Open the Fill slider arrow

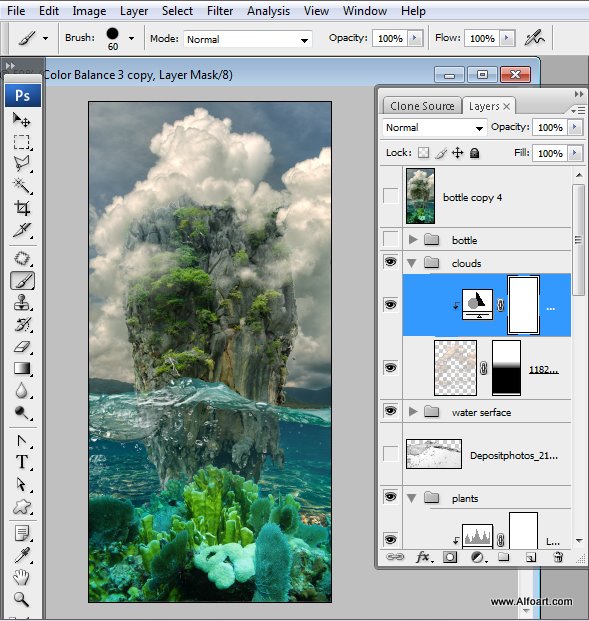pos(575,153)
